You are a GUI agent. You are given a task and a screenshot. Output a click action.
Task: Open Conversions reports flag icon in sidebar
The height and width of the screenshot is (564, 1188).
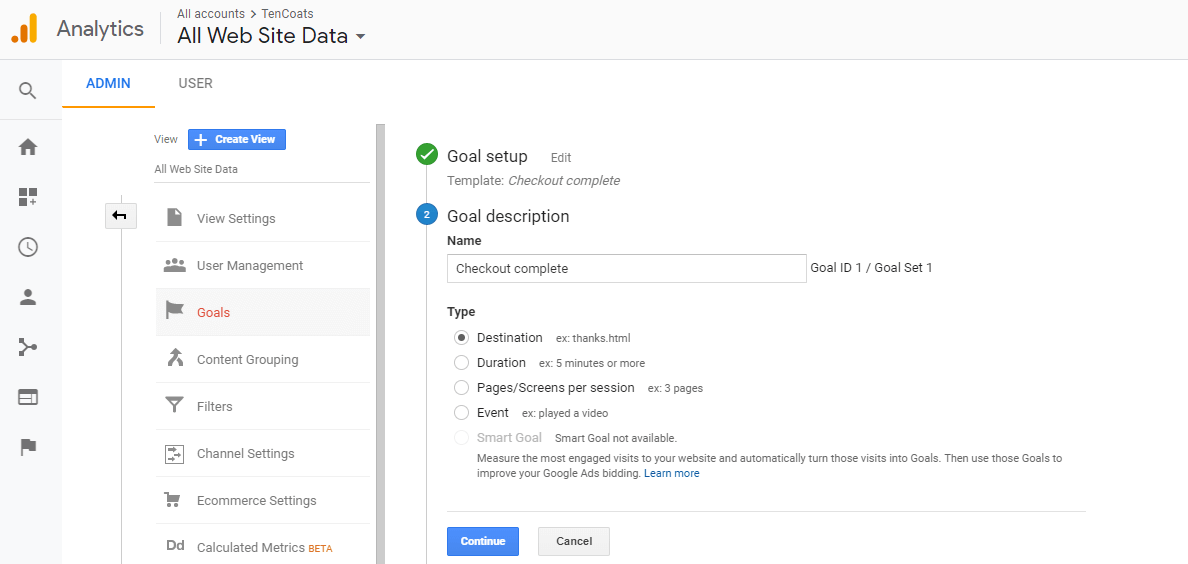(x=28, y=447)
